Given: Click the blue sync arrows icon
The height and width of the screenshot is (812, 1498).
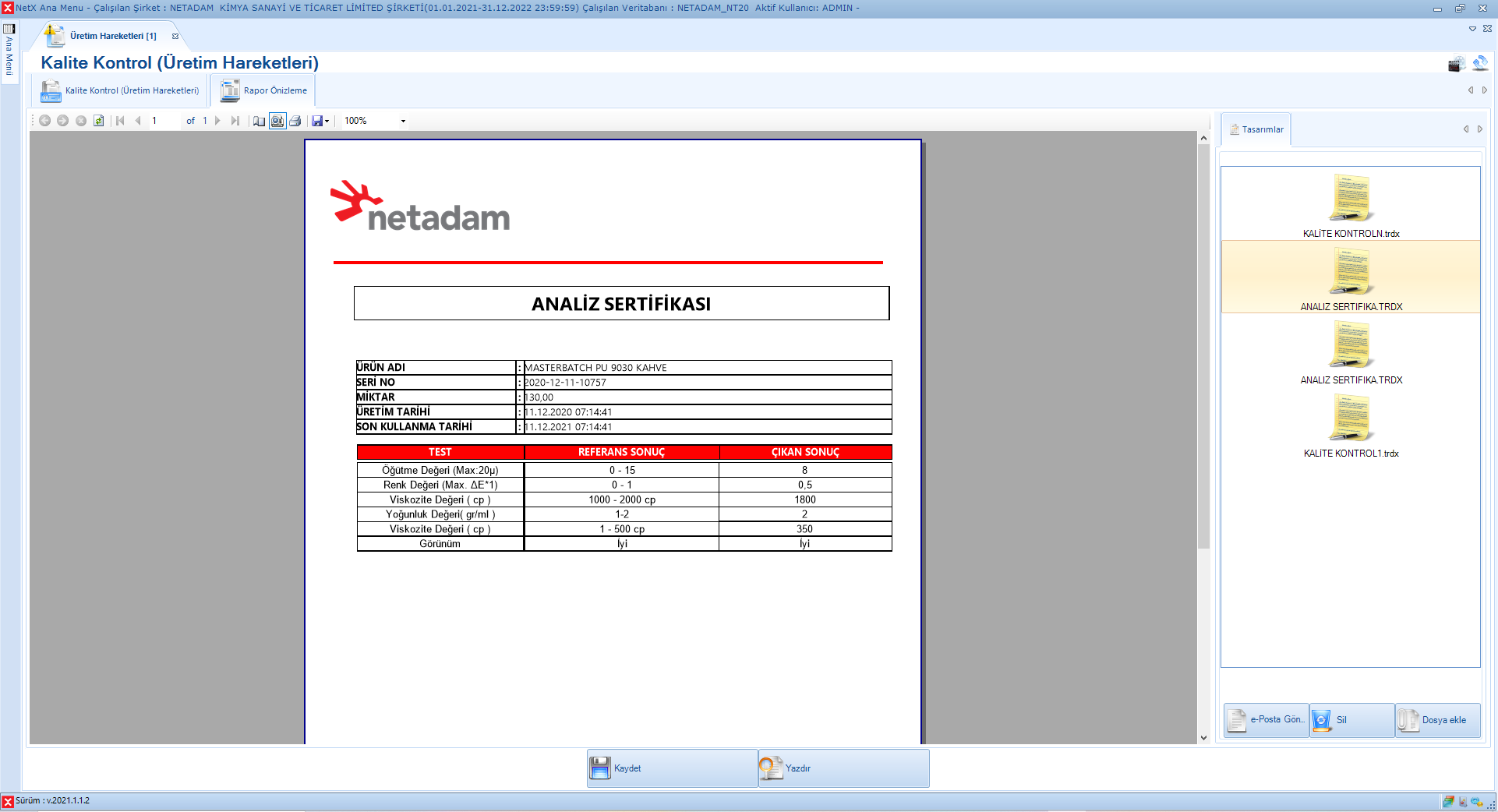Looking at the screenshot, I should tap(1480, 63).
